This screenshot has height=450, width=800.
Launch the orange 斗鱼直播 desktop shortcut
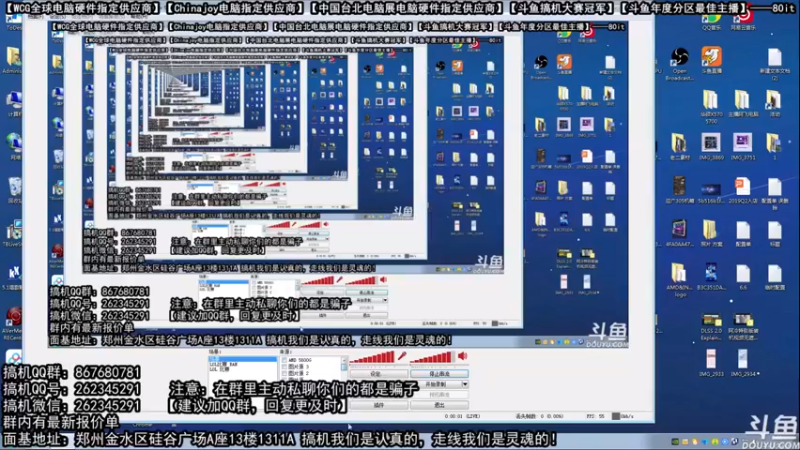[711, 60]
